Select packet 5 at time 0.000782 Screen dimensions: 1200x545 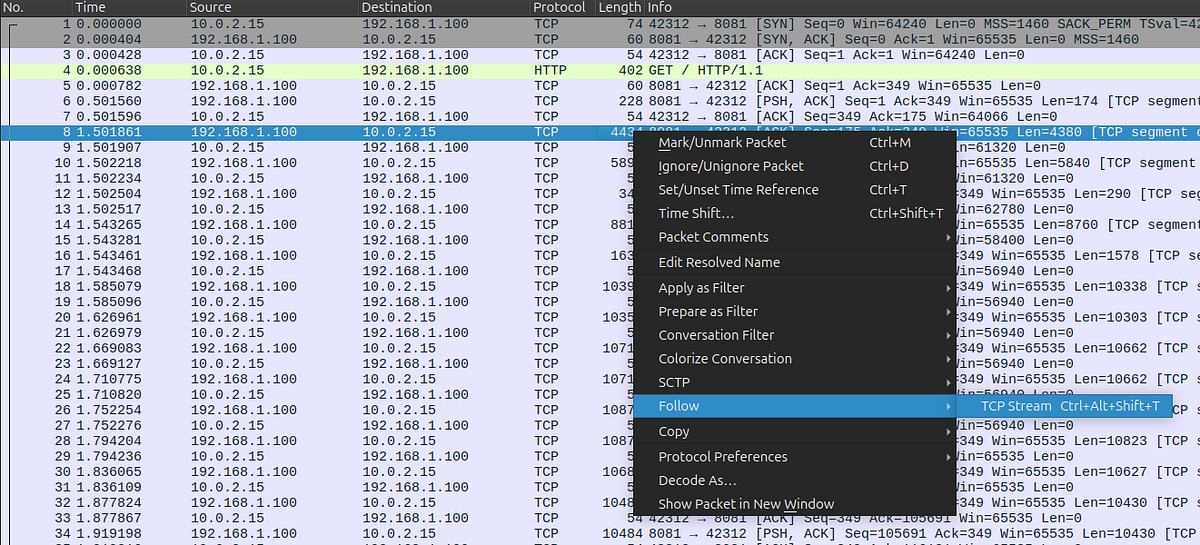[600, 85]
